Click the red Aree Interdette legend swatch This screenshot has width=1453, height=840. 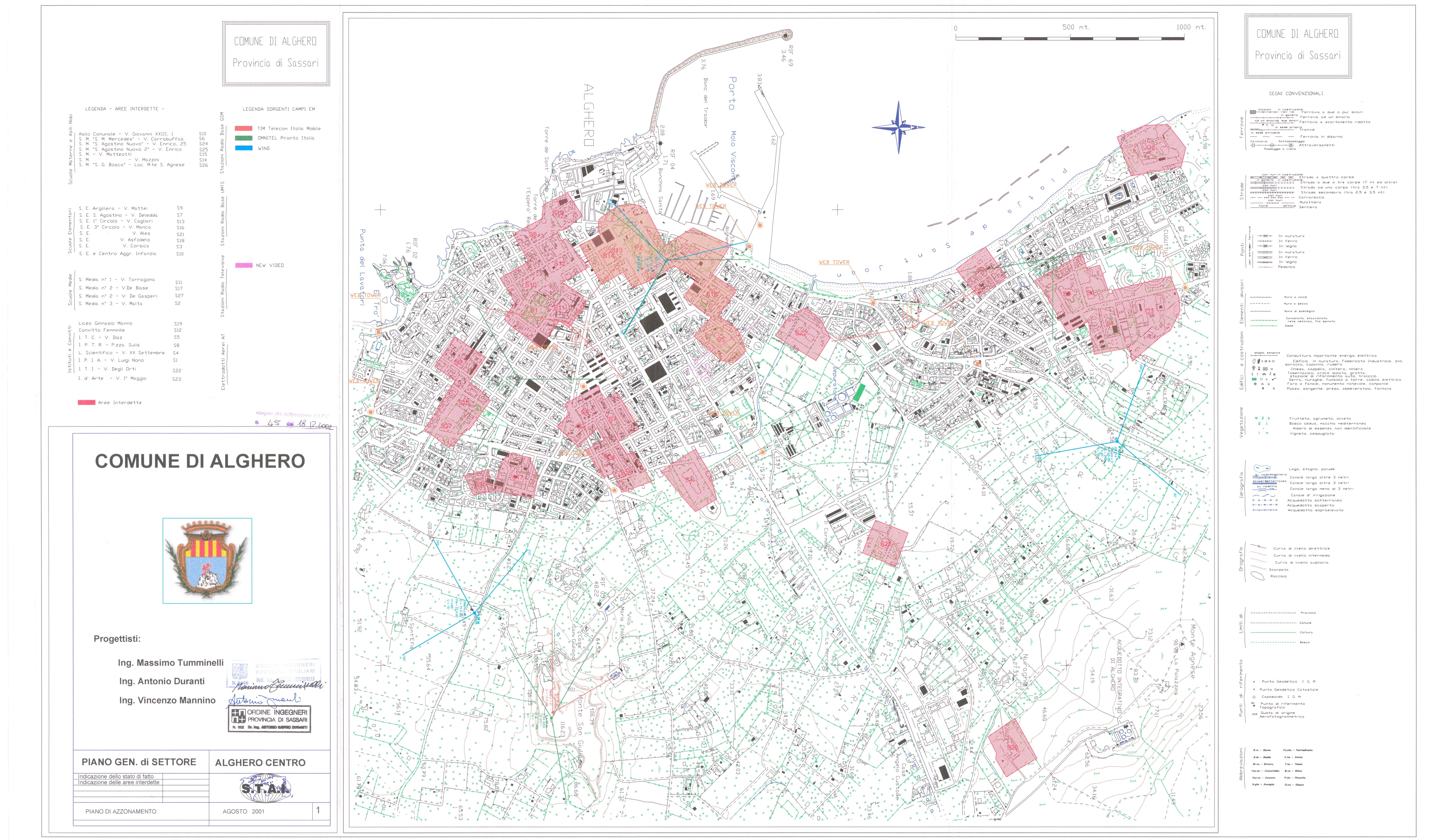click(x=87, y=402)
